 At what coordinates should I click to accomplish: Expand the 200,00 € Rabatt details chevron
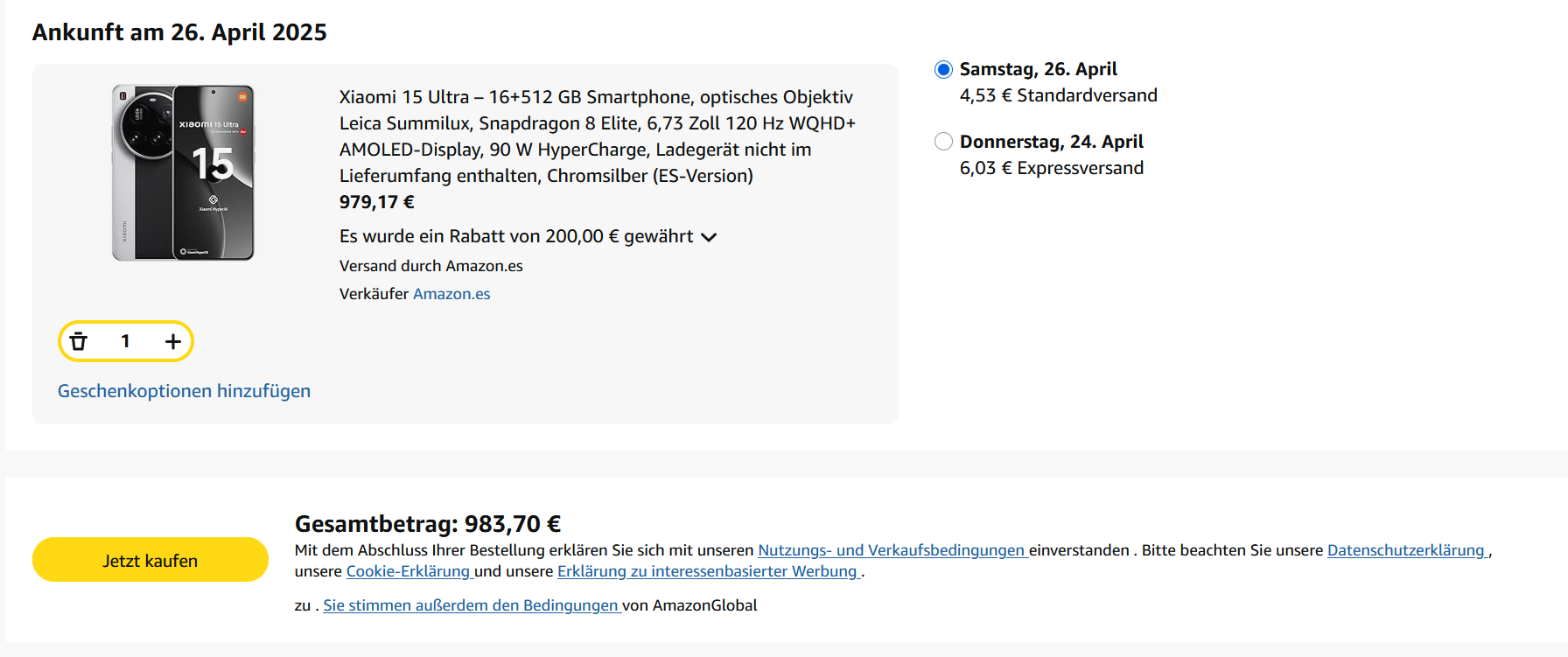coord(709,237)
